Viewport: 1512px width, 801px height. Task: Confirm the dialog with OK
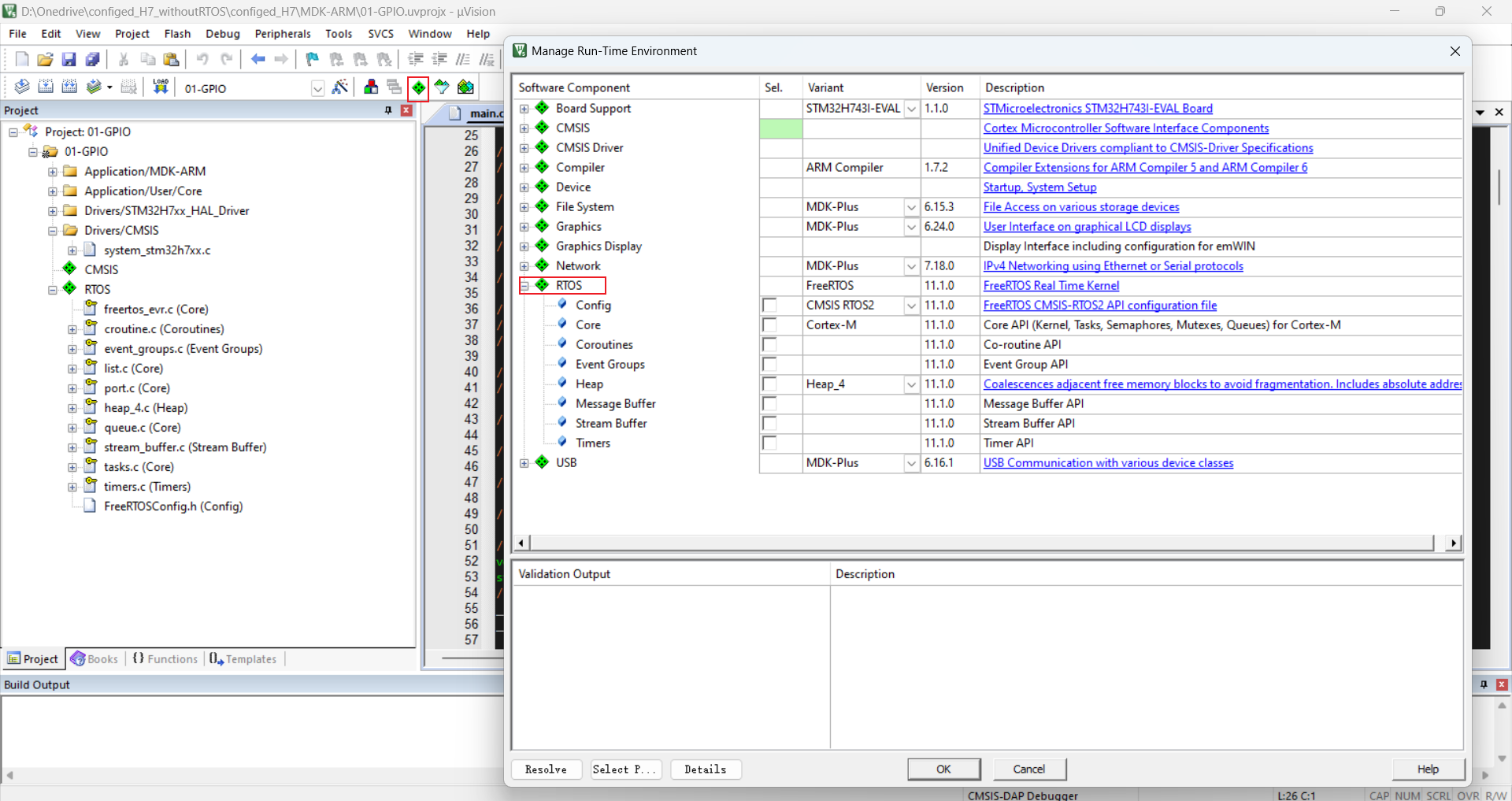(x=944, y=769)
